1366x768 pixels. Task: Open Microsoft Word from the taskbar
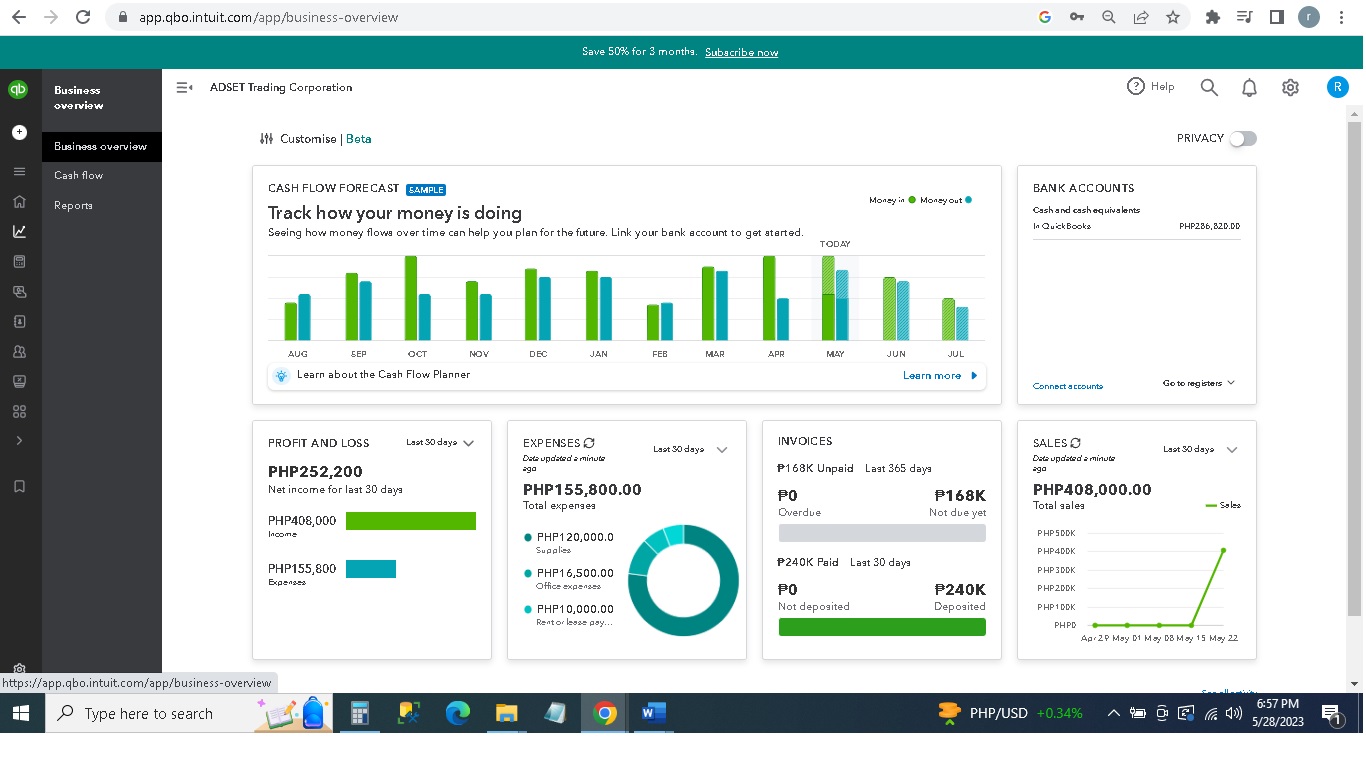click(x=653, y=713)
